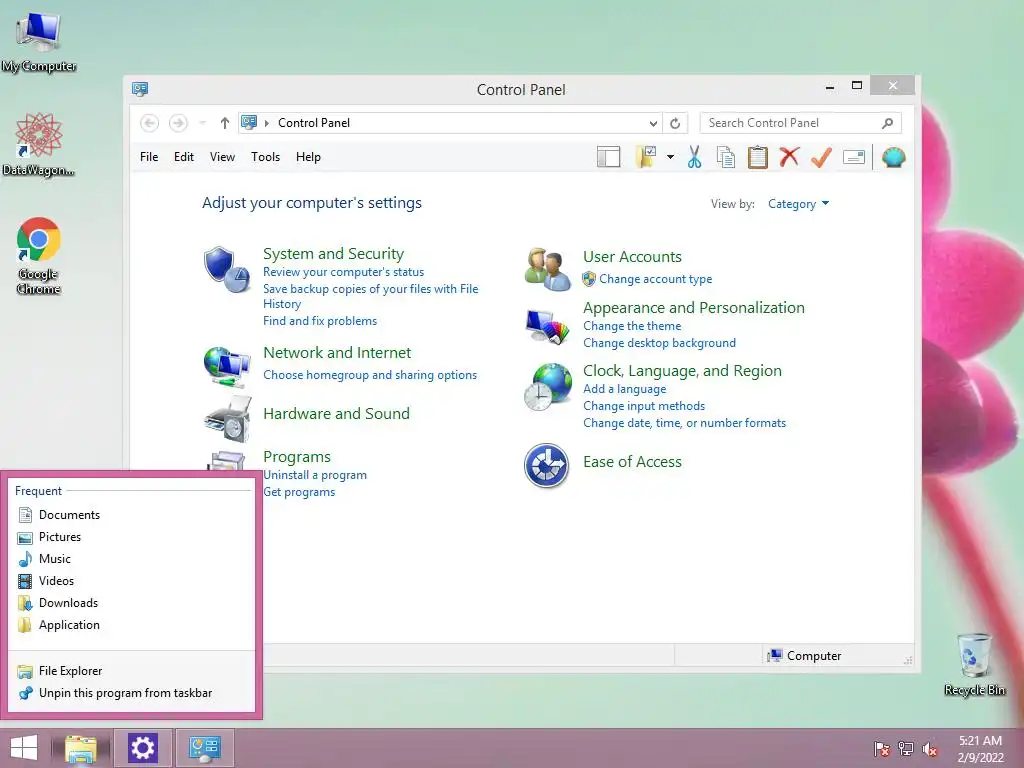Click the red X delete toolbar icon

[x=789, y=157]
